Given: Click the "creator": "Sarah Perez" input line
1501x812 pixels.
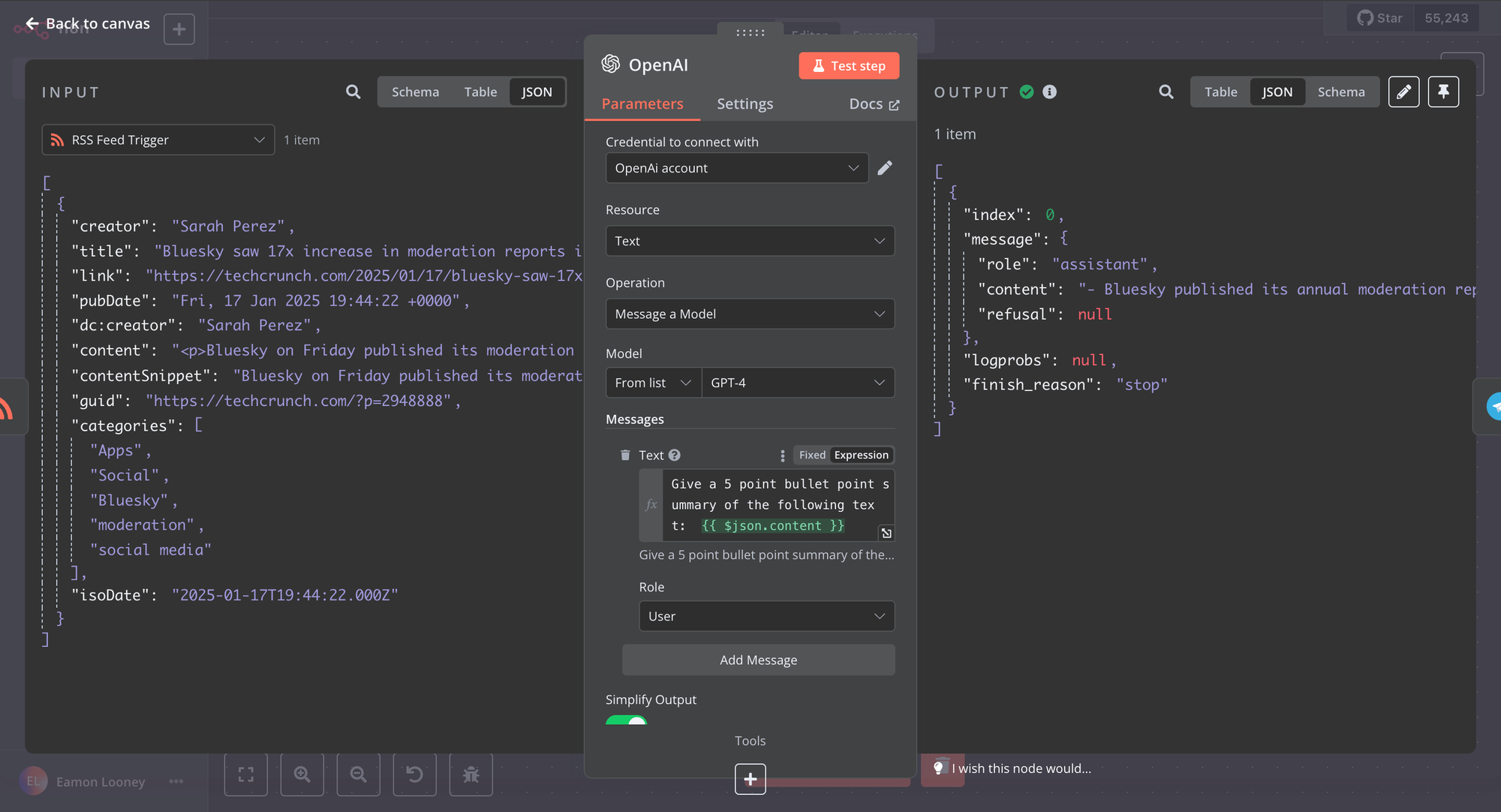Looking at the screenshot, I should pos(182,226).
